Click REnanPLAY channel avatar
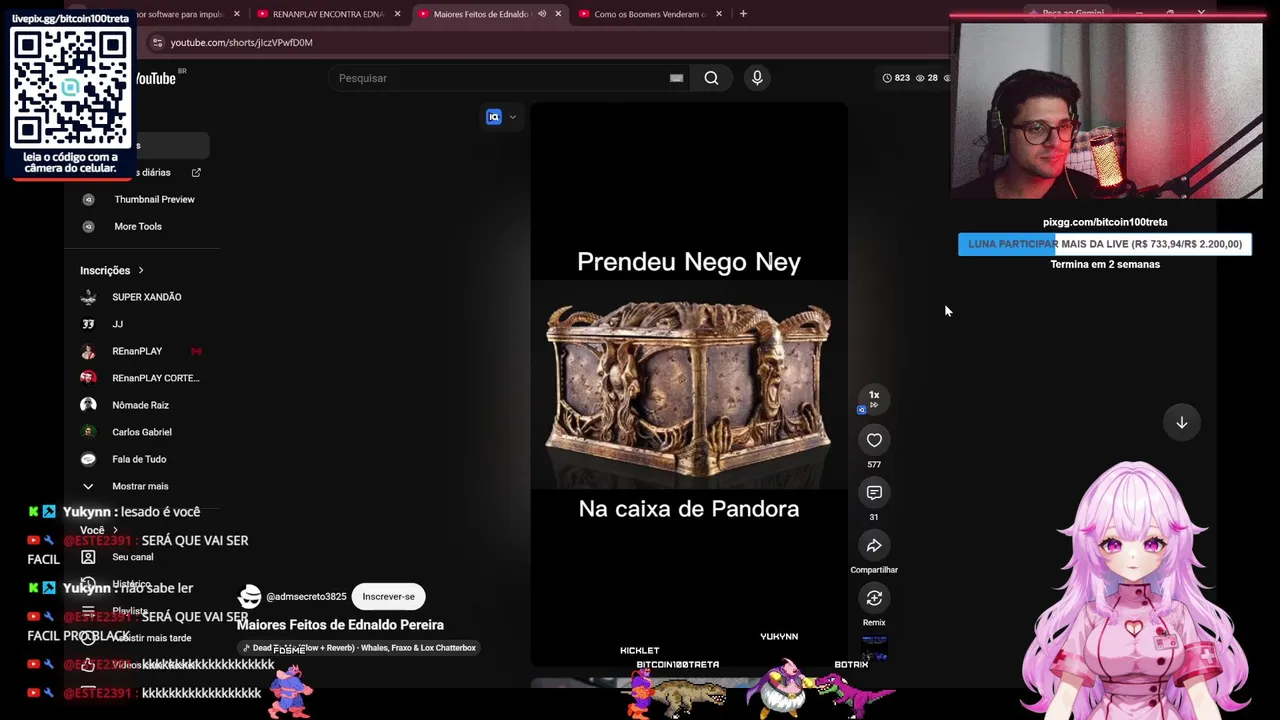Image resolution: width=1280 pixels, height=720 pixels. coord(88,351)
